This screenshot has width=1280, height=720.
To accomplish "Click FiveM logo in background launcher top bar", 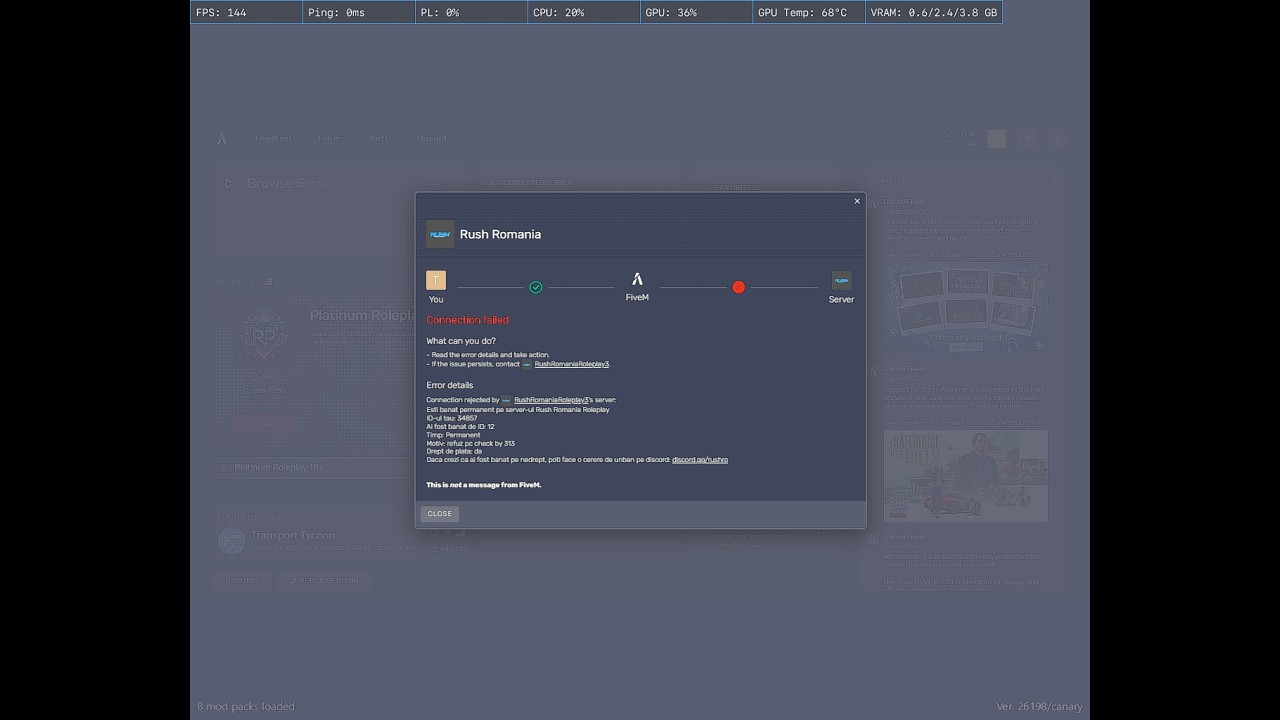I will [x=222, y=139].
